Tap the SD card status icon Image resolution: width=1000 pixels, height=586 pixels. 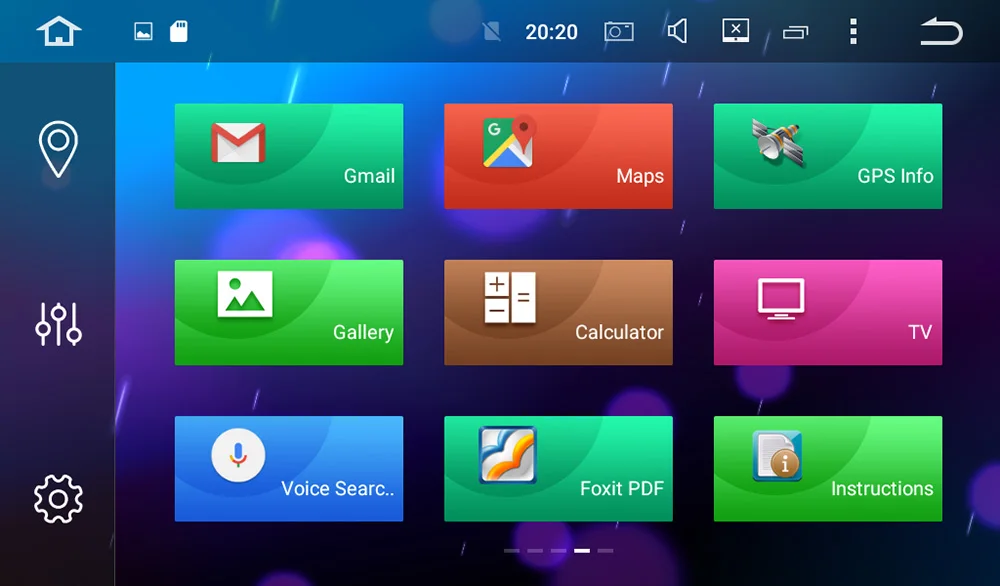pyautogui.click(x=179, y=31)
